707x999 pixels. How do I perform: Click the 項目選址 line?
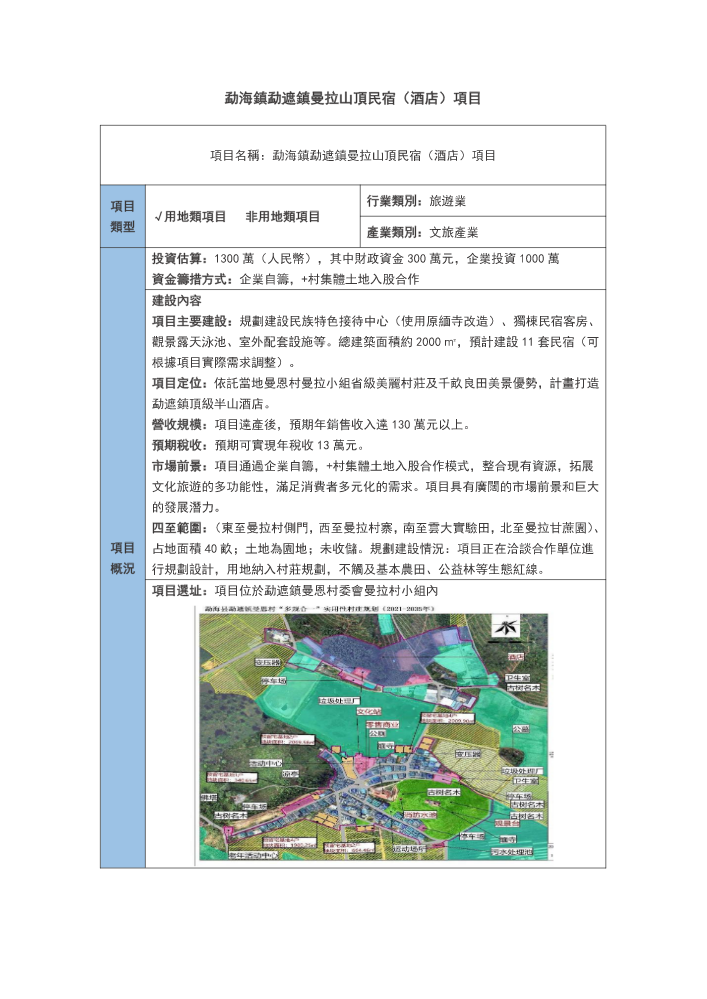[295, 591]
